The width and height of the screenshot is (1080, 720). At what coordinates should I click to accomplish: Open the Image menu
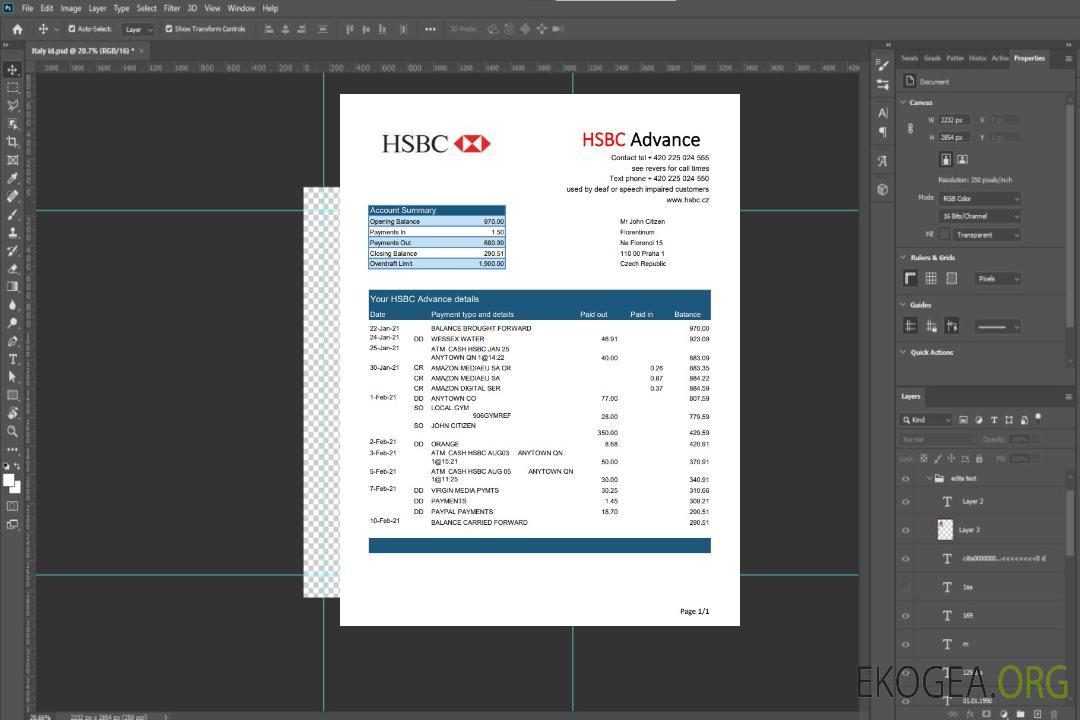pyautogui.click(x=71, y=8)
